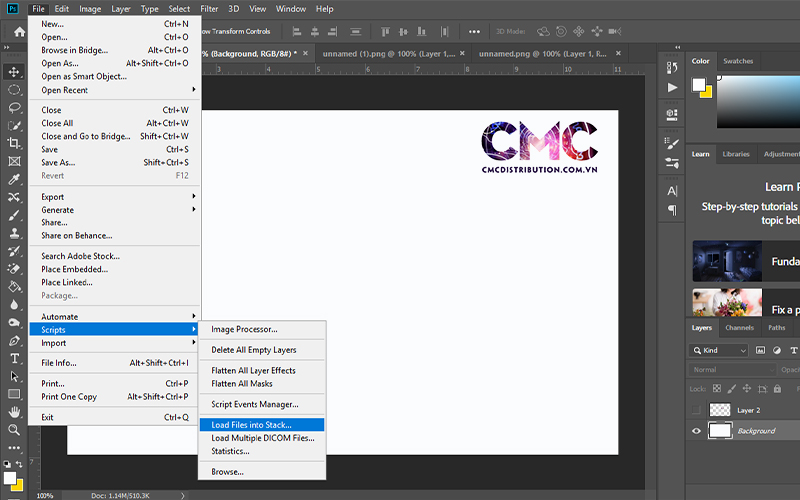The image size is (800, 500).
Task: Open the Filter menu
Action: coord(209,9)
